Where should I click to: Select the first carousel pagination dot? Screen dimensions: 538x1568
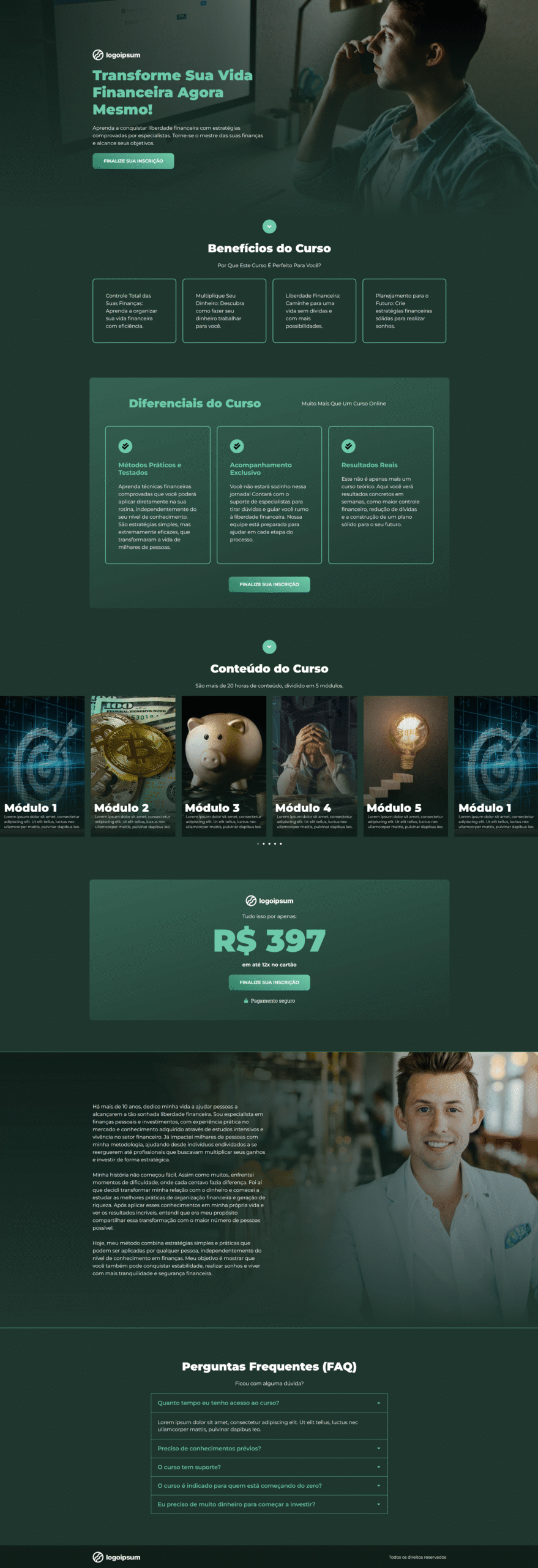tap(258, 844)
